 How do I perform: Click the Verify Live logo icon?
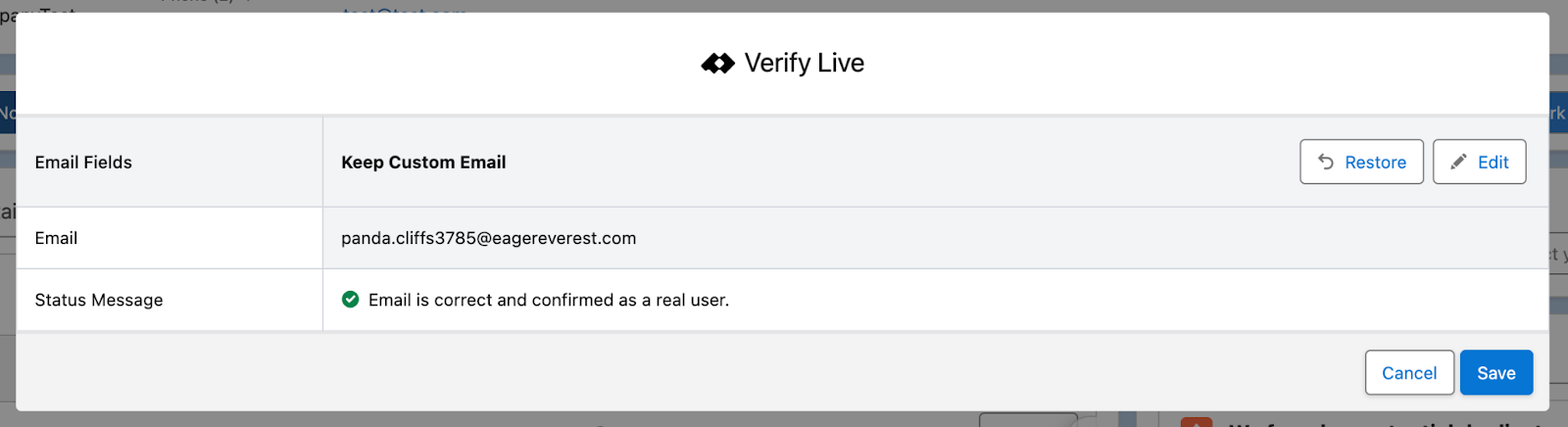(717, 64)
